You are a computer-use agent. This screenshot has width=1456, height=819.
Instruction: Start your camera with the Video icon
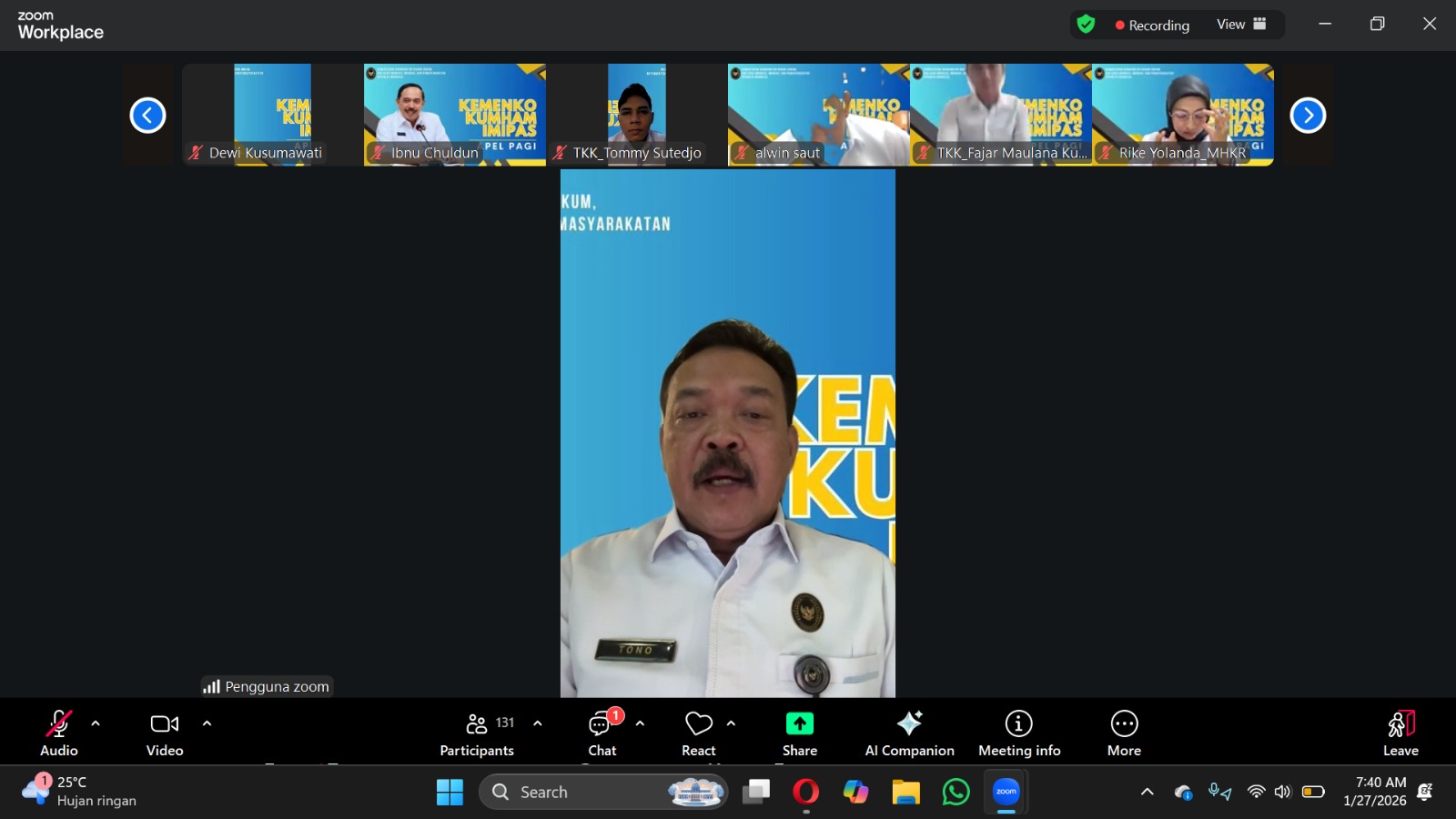point(164,725)
